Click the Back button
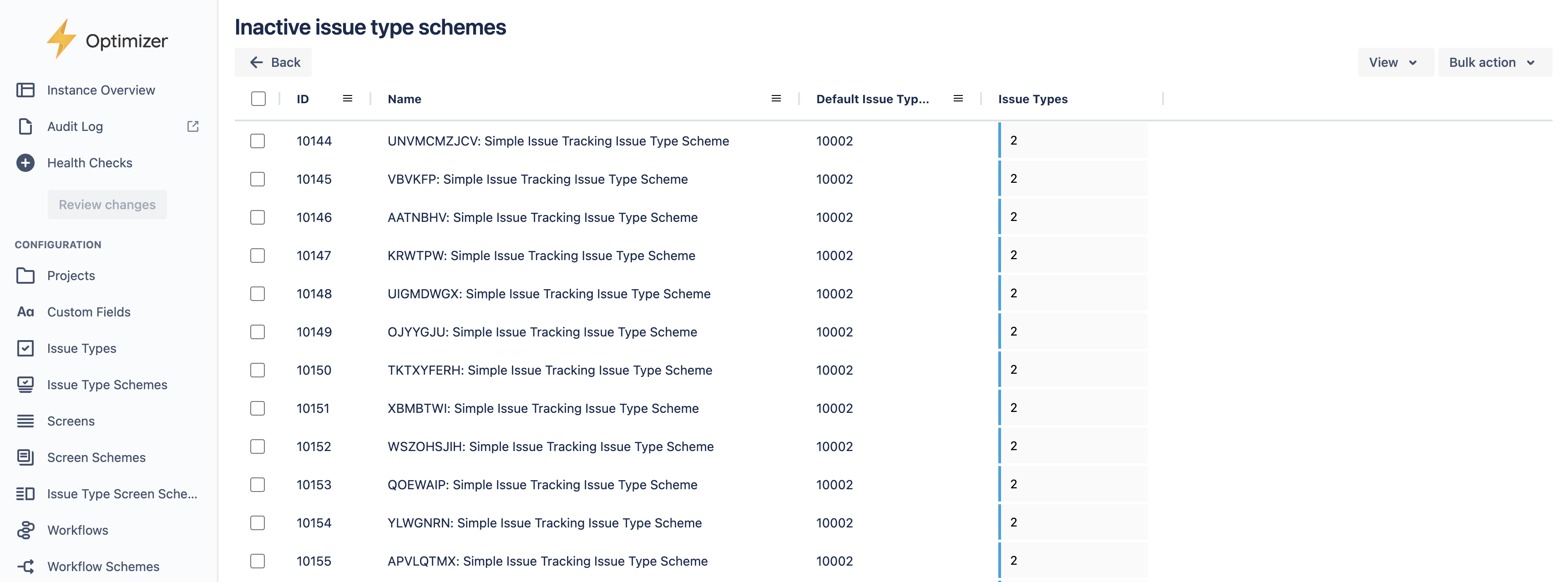This screenshot has width=1568, height=582. point(273,63)
